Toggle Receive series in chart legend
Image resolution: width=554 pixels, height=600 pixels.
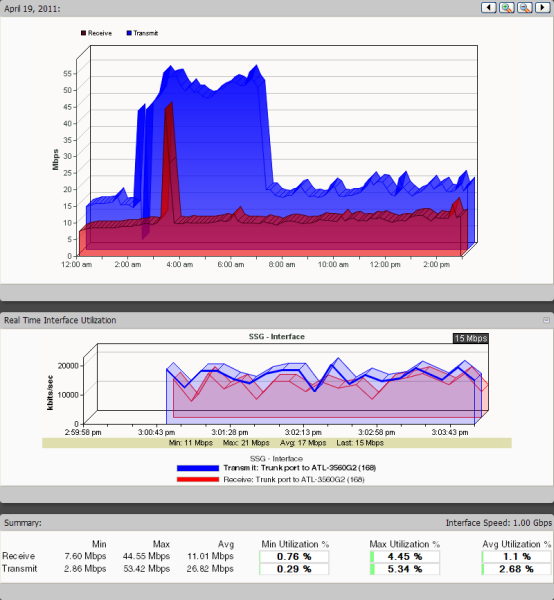96,33
